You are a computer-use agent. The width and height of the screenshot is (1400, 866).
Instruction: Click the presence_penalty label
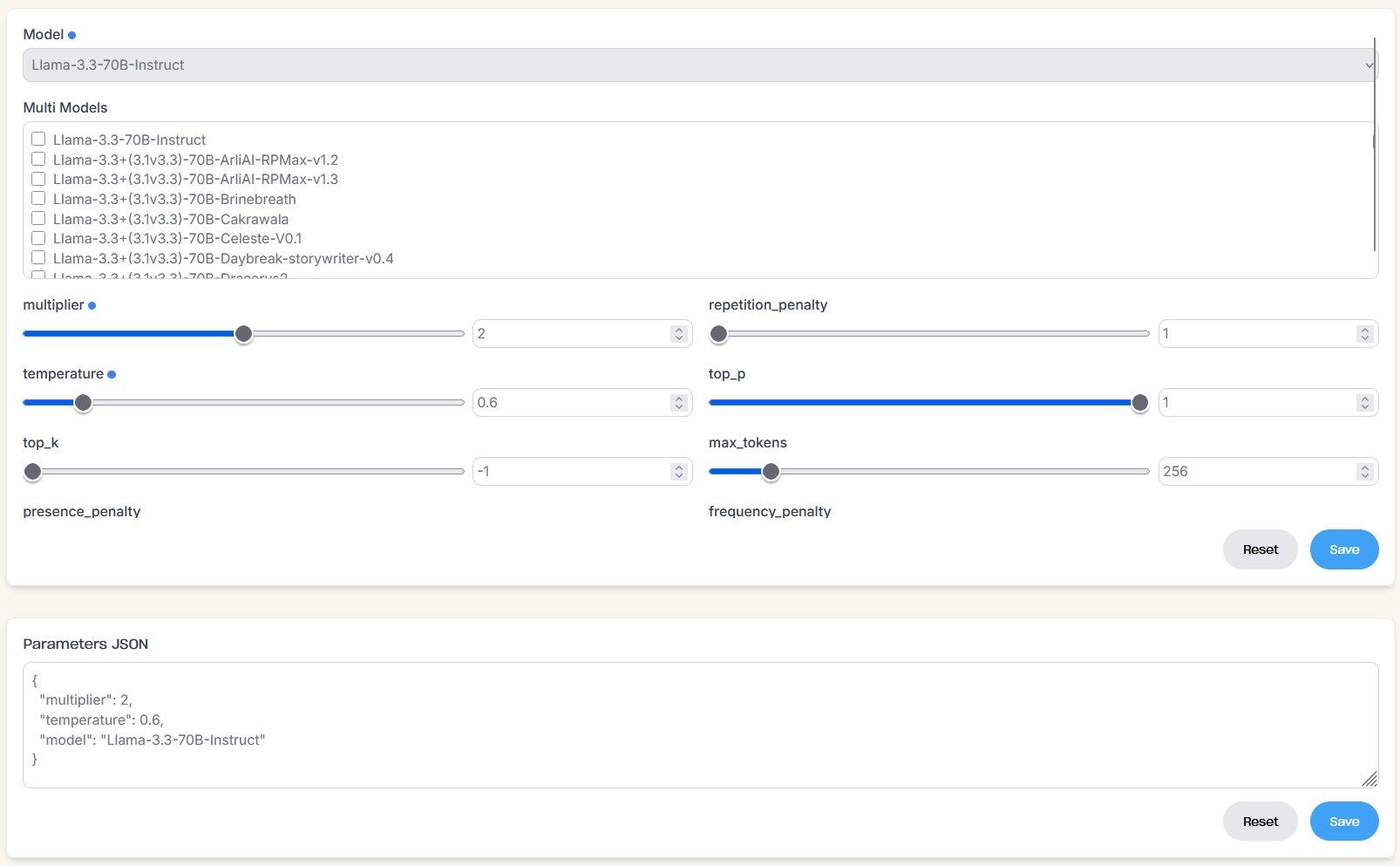(x=82, y=512)
